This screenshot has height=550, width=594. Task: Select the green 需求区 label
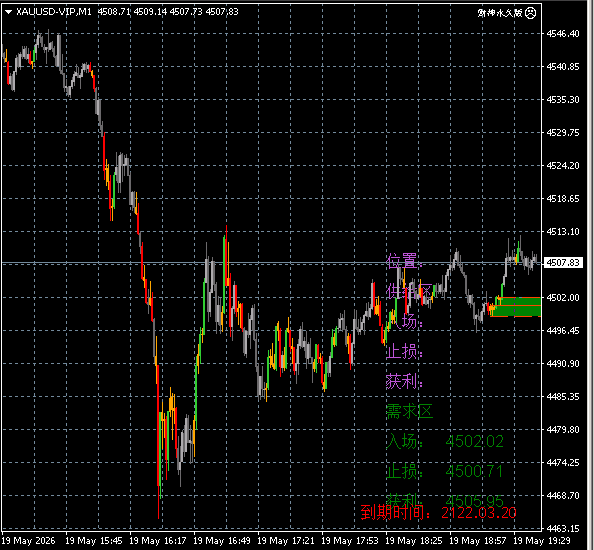[409, 411]
